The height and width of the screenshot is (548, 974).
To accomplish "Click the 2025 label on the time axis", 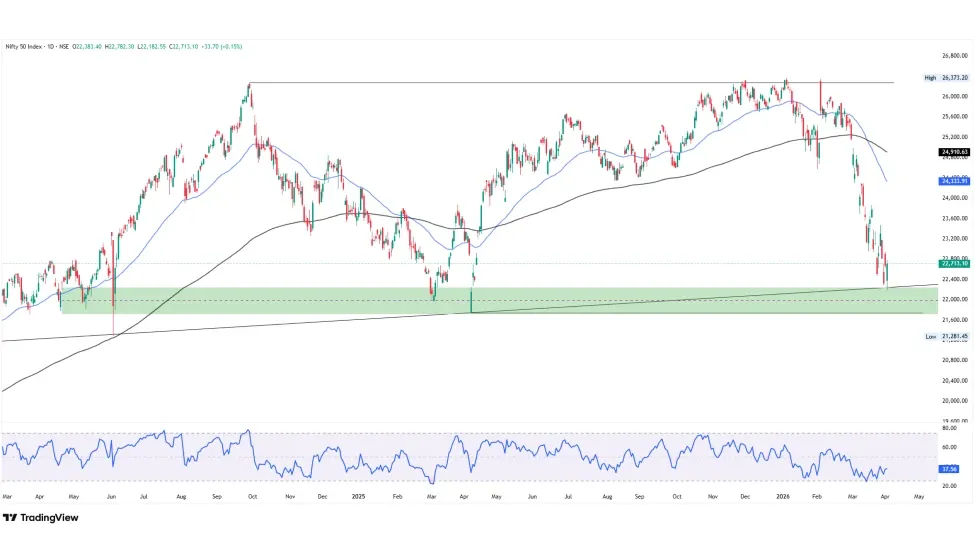I will [x=357, y=495].
